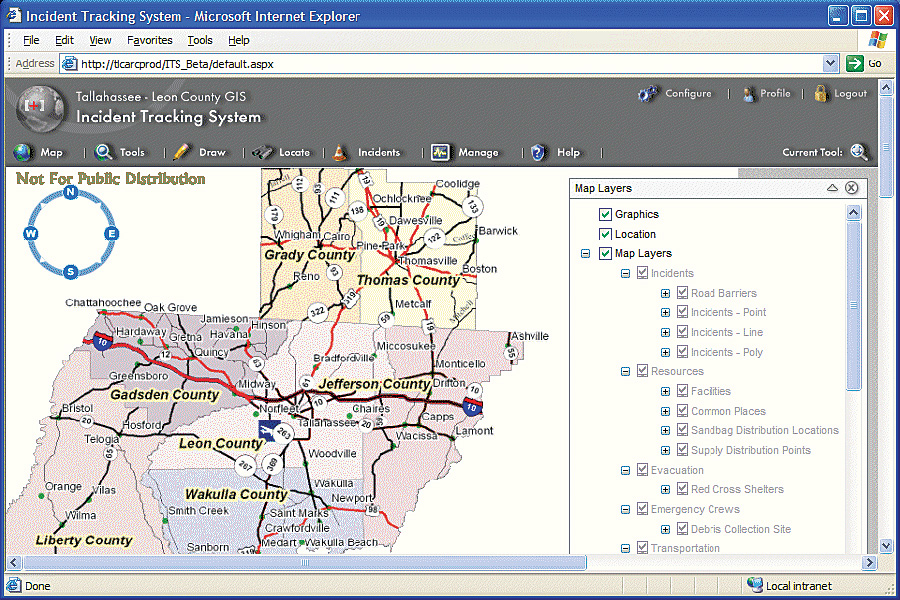The image size is (900, 600).
Task: Pan east using compass E
Action: tap(111, 233)
